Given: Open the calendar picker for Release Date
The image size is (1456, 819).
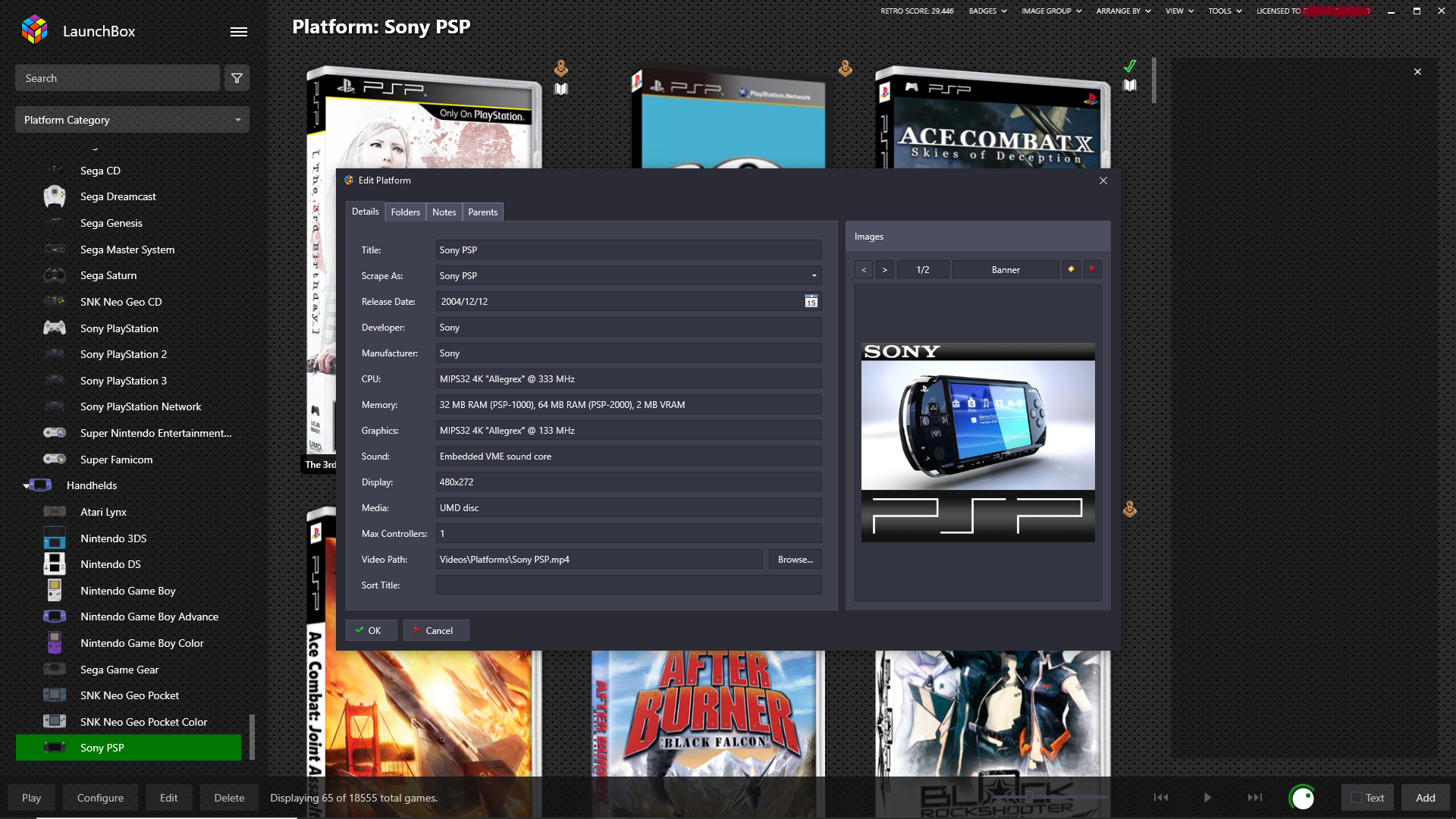Looking at the screenshot, I should 811,302.
